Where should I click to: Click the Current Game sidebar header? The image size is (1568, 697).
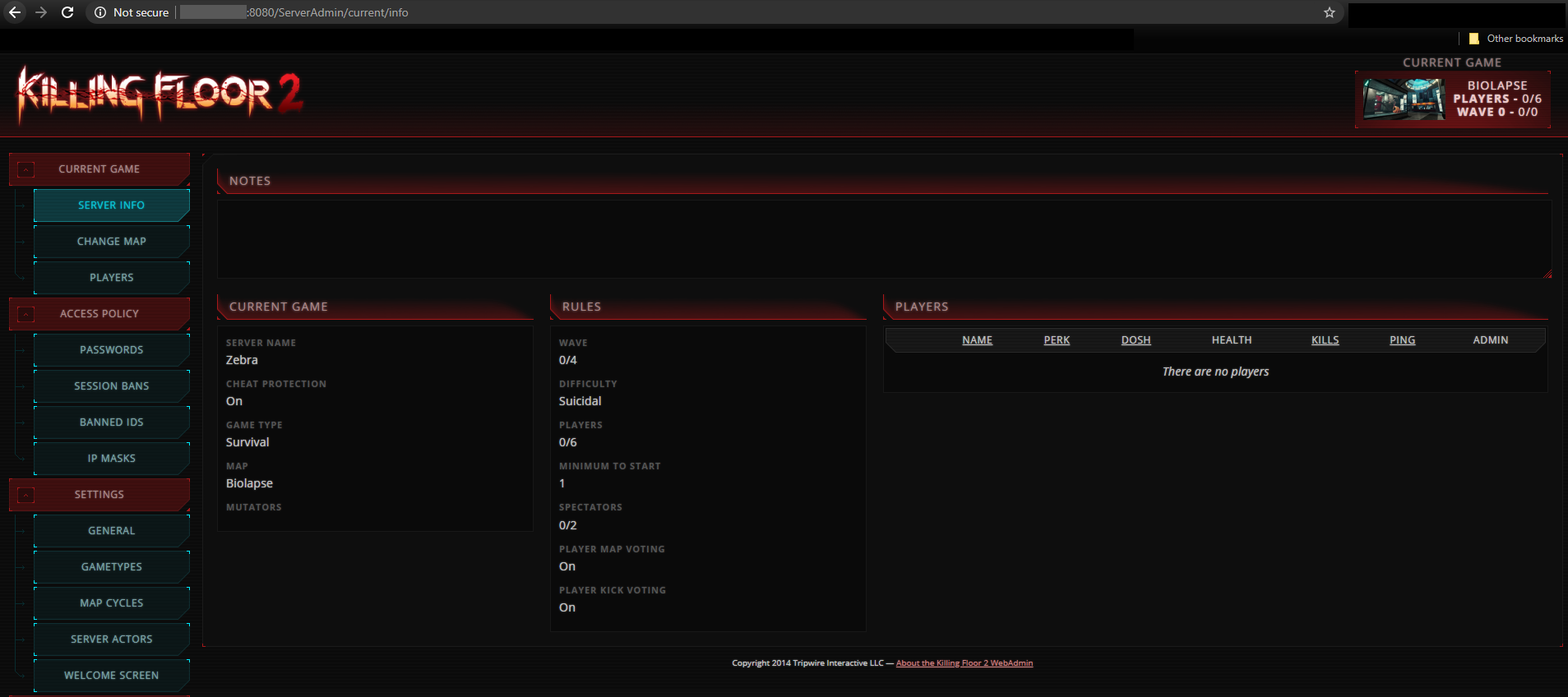point(99,169)
